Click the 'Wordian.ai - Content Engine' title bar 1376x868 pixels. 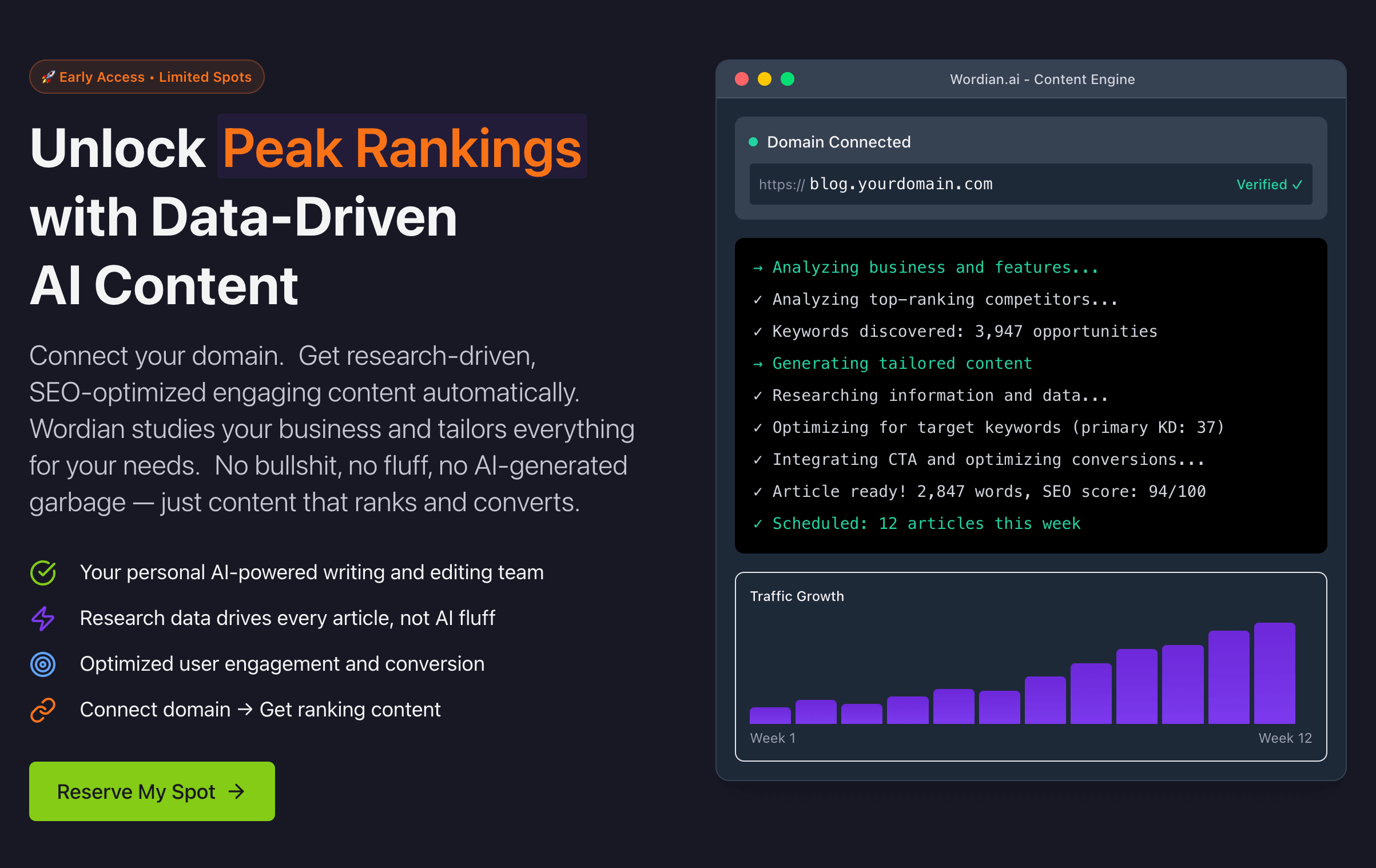pyautogui.click(x=1042, y=79)
